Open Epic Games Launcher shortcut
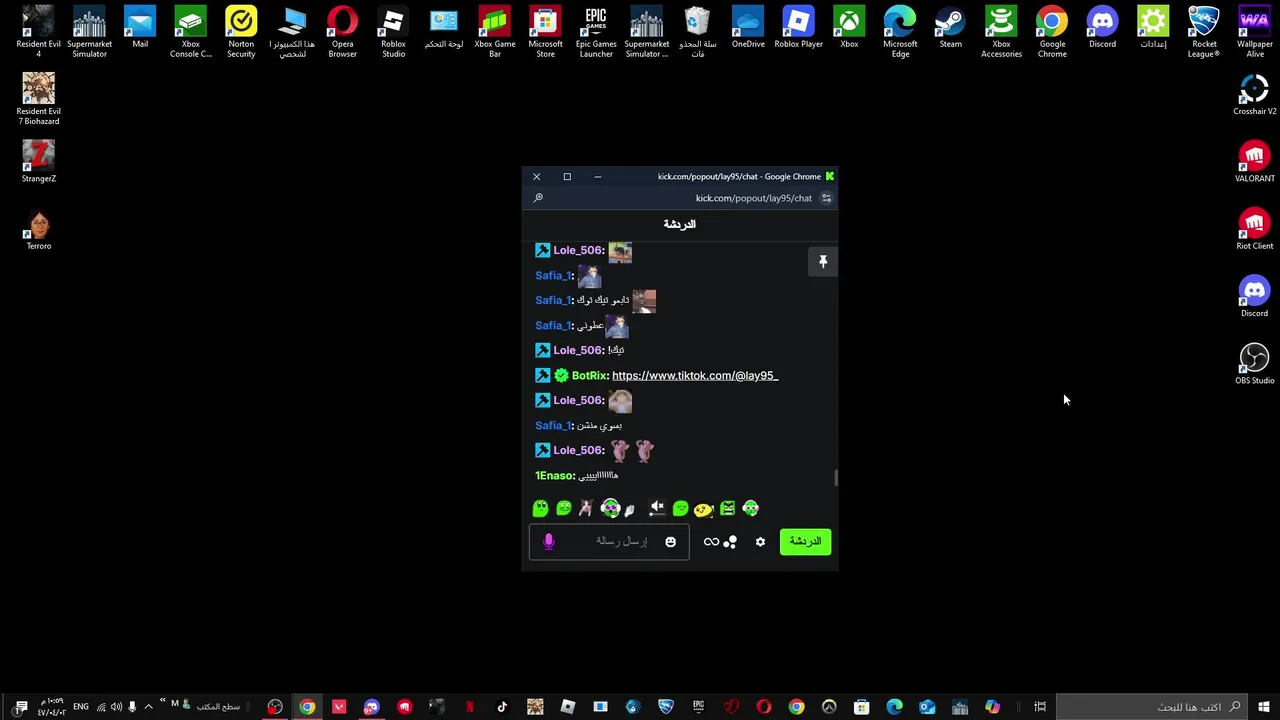The height and width of the screenshot is (720, 1280). (x=596, y=32)
